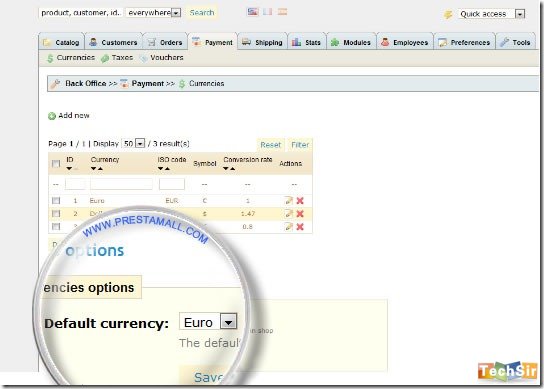Click the Catalog tab icon
The width and height of the screenshot is (544, 389).
coord(47,43)
